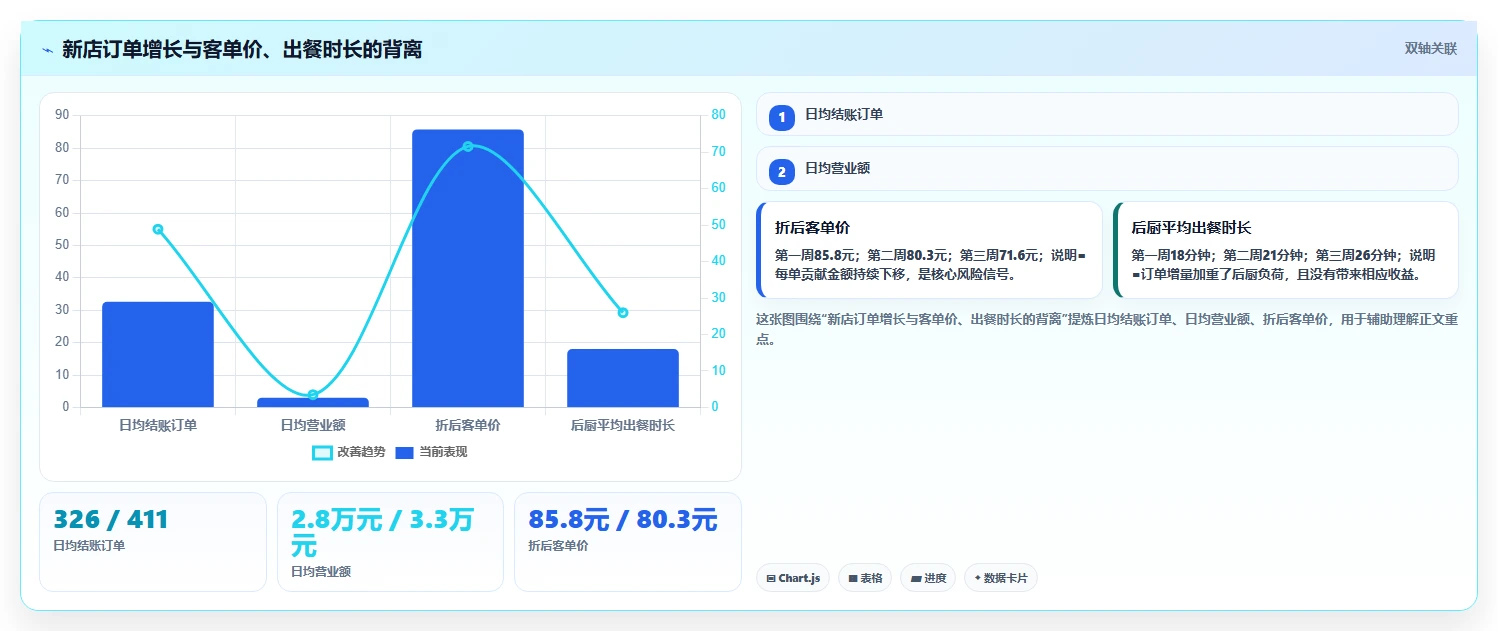Click the 表格 tag chip

pyautogui.click(x=865, y=578)
